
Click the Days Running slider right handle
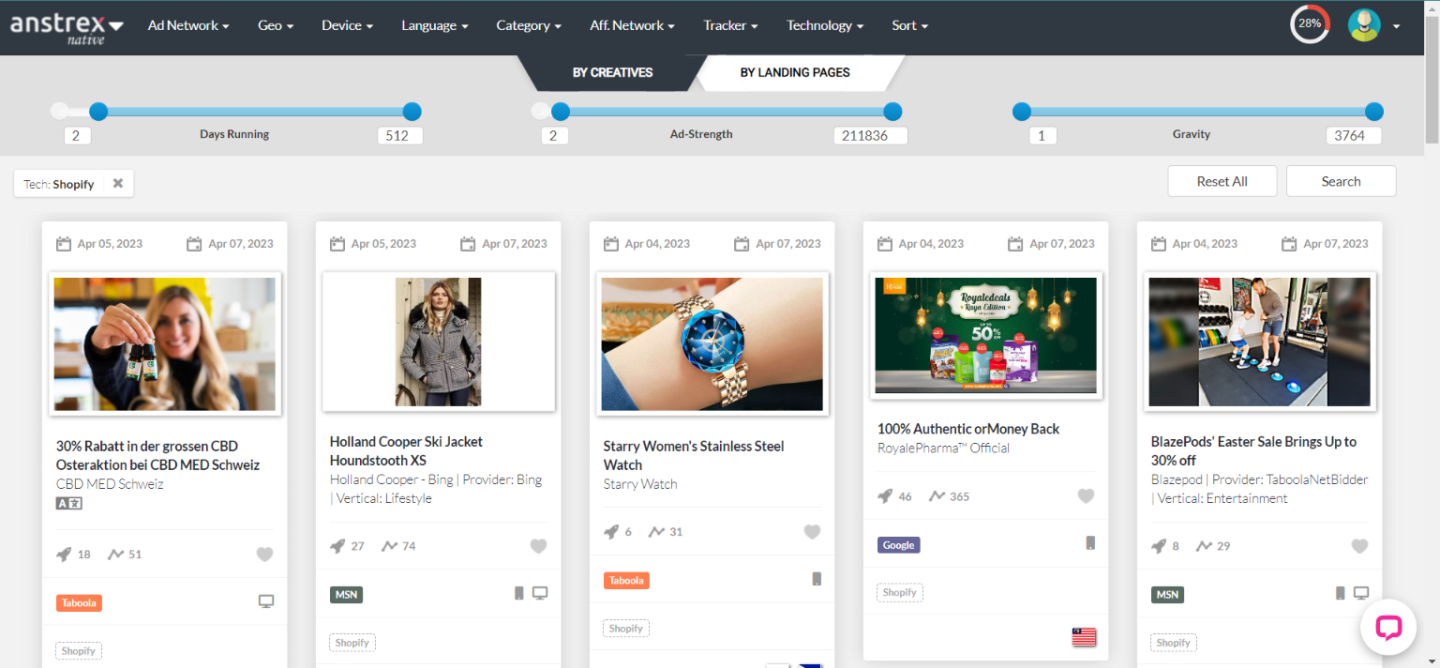pyautogui.click(x=411, y=112)
